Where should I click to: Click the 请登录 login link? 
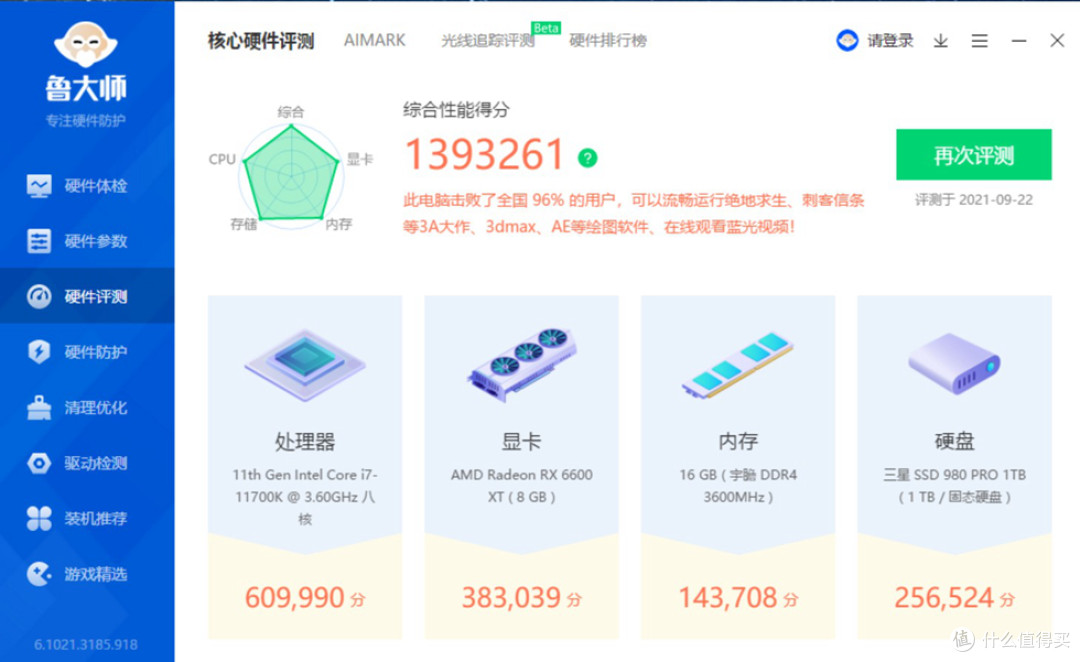tap(890, 41)
